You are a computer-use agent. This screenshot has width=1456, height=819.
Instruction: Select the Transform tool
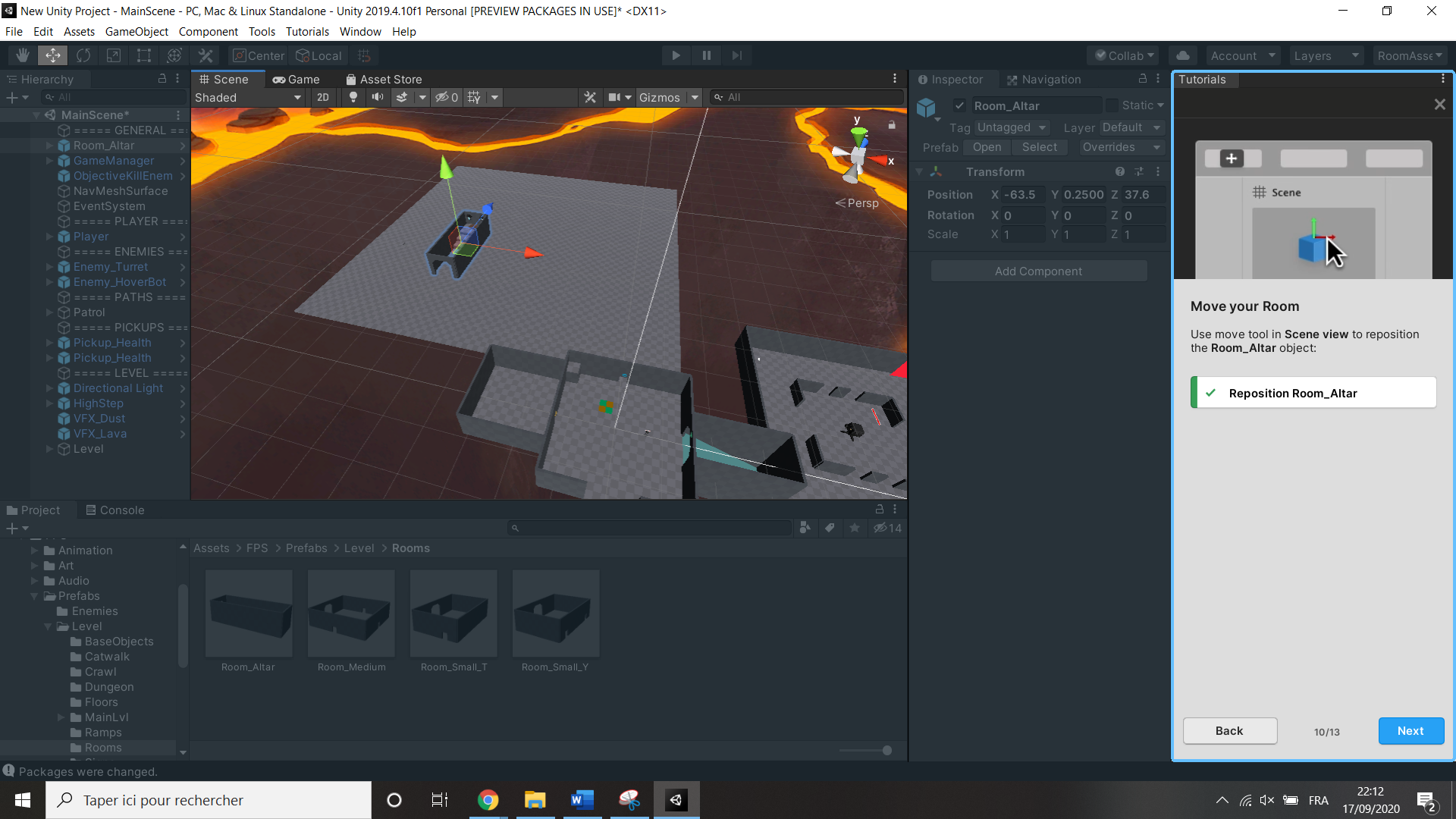(174, 55)
